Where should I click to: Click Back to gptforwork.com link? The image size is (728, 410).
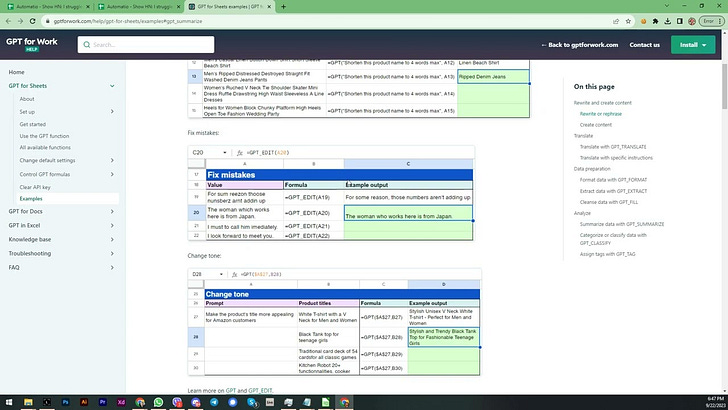(579, 45)
